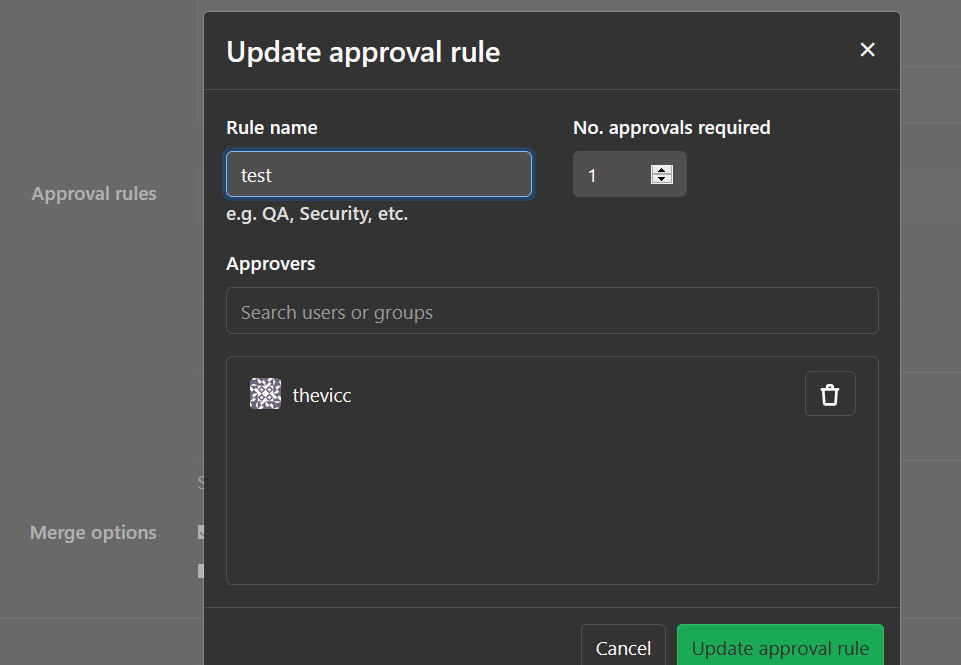
Task: Click the No. approvals required label
Action: point(671,128)
